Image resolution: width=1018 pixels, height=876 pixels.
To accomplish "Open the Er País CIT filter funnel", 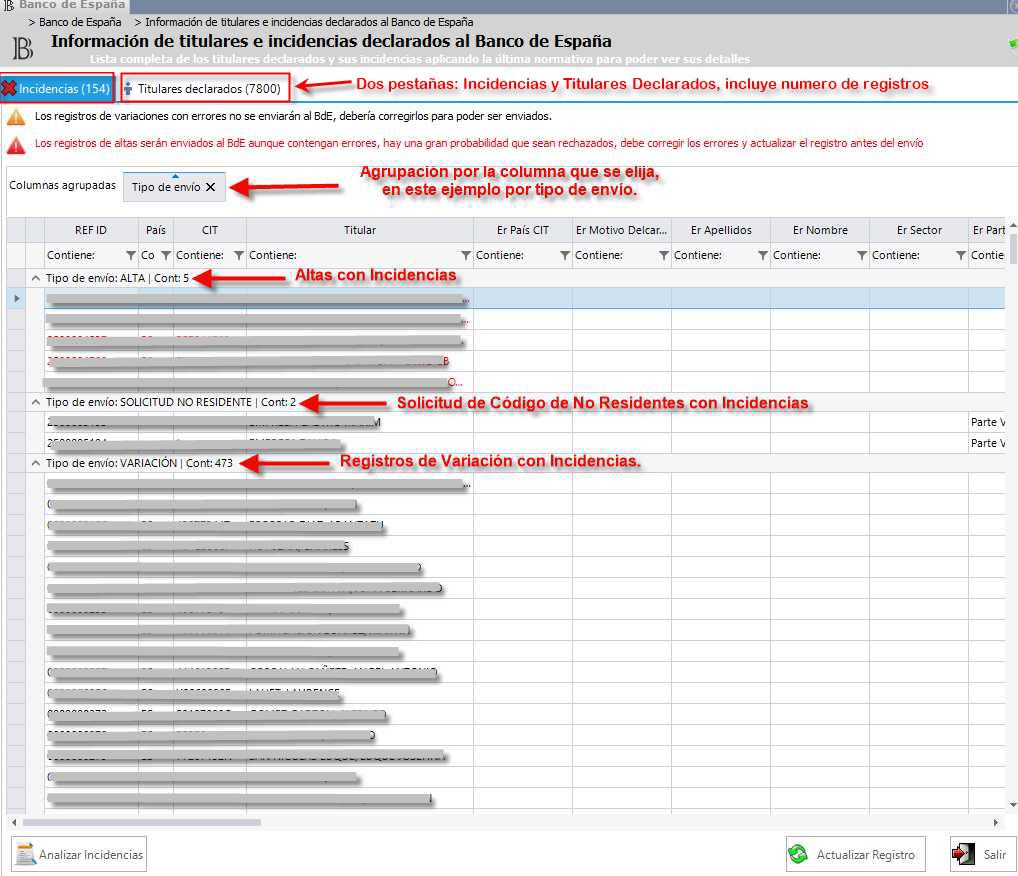I will tap(565, 255).
